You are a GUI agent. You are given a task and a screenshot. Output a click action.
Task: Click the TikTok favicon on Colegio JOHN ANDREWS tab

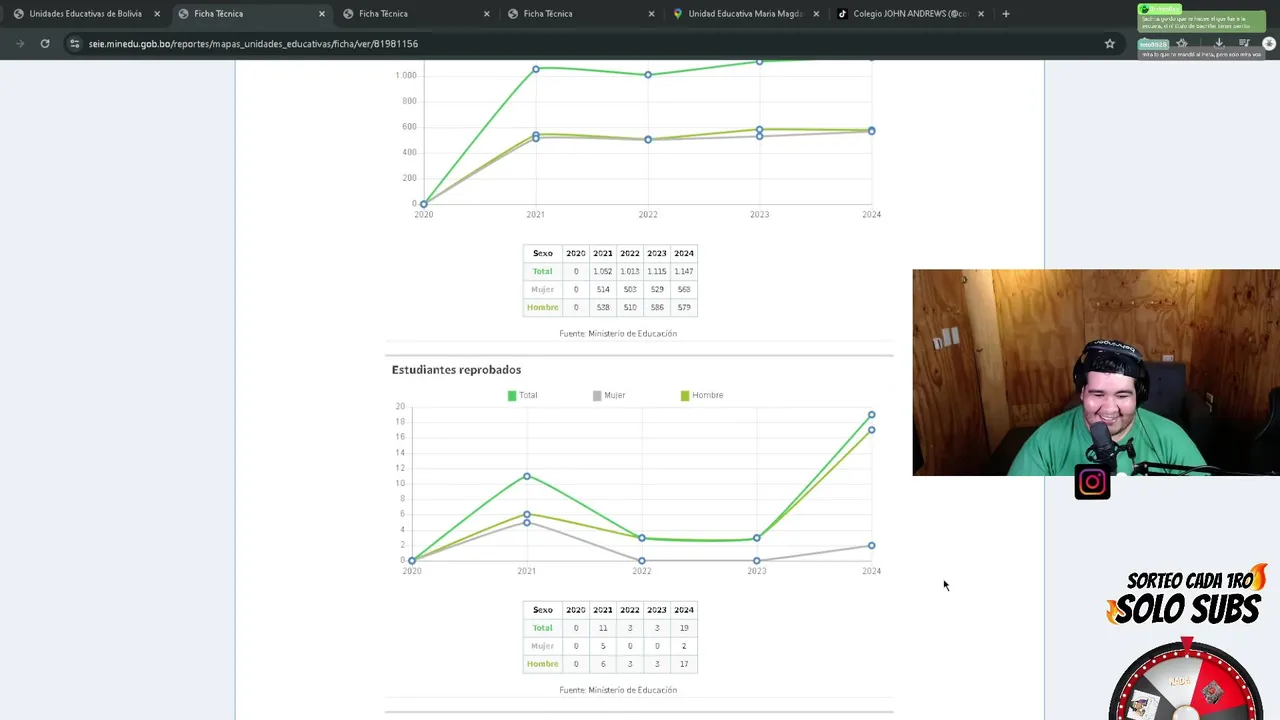click(842, 14)
